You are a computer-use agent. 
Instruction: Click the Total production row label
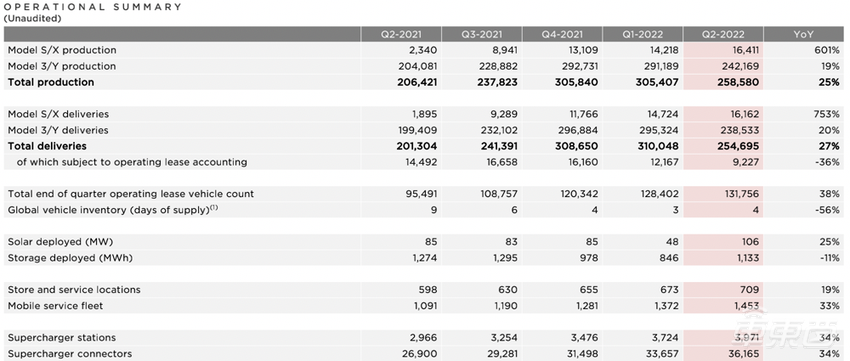(x=51, y=82)
